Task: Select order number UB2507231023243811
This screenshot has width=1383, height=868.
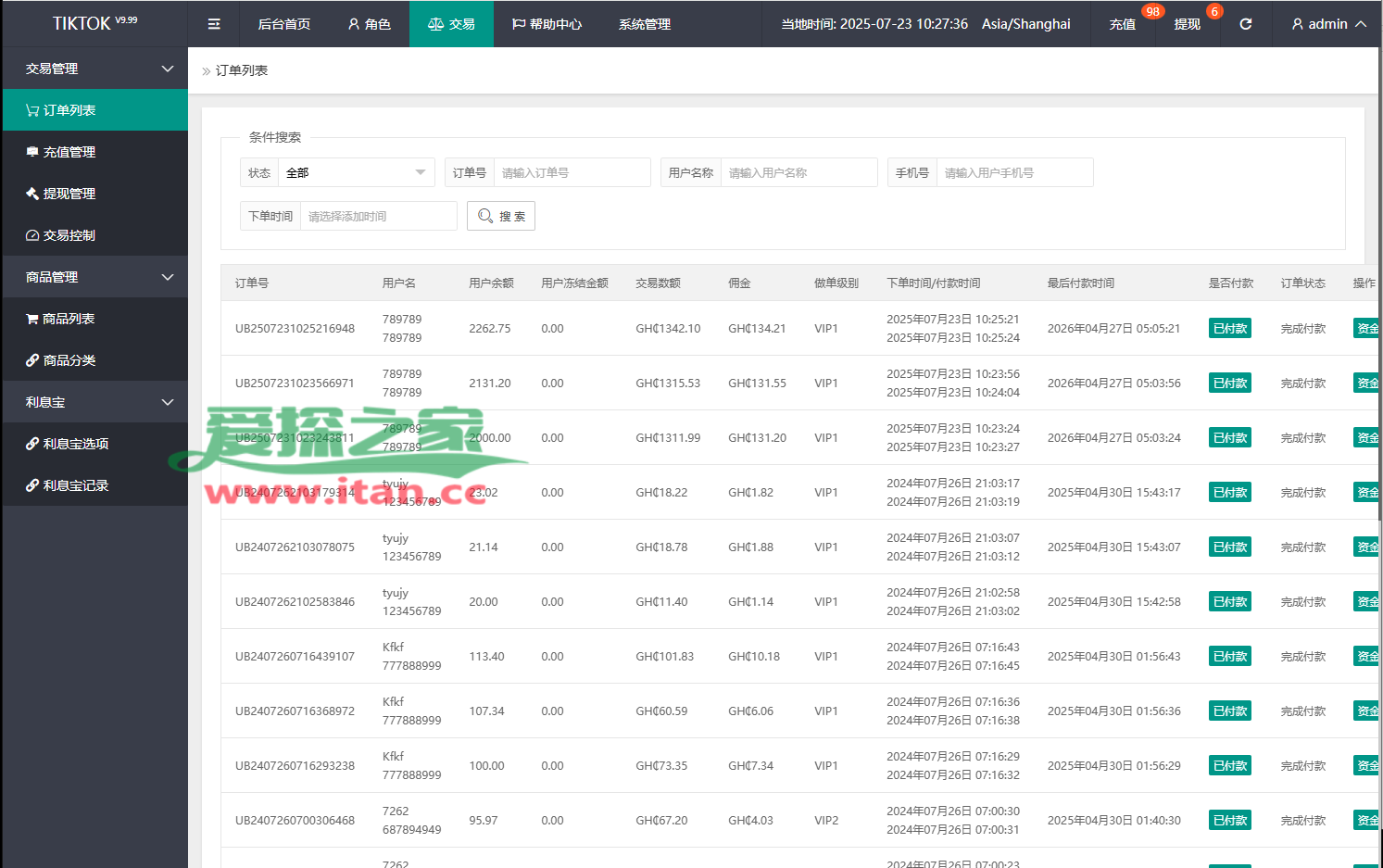Action: click(x=295, y=437)
